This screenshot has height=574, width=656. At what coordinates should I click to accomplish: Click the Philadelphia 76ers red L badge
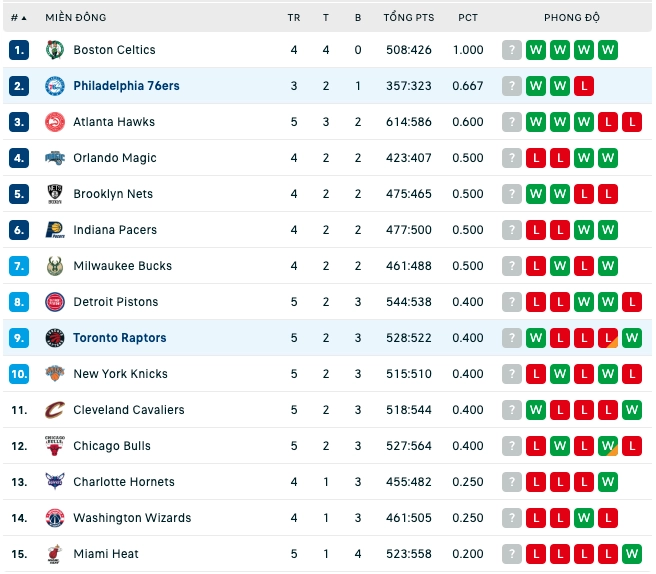(x=584, y=86)
